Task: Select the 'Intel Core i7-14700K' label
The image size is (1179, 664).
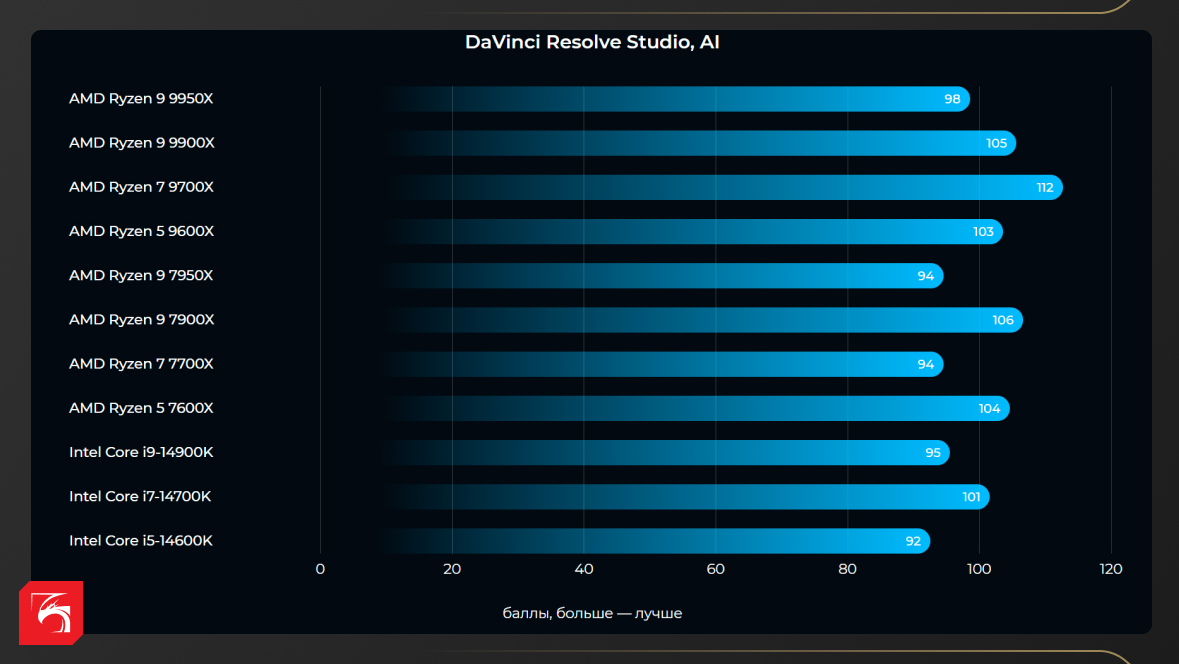Action: click(140, 496)
